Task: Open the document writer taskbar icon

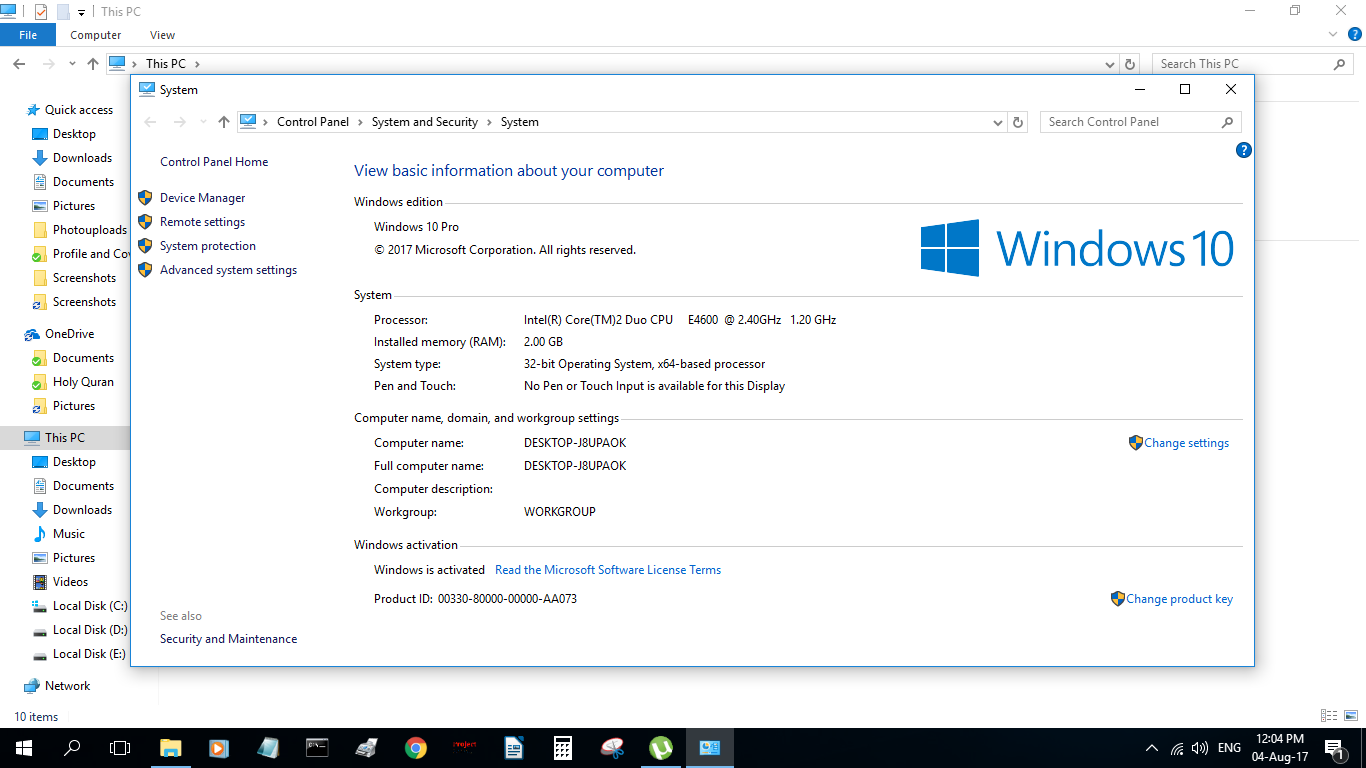Action: 514,748
